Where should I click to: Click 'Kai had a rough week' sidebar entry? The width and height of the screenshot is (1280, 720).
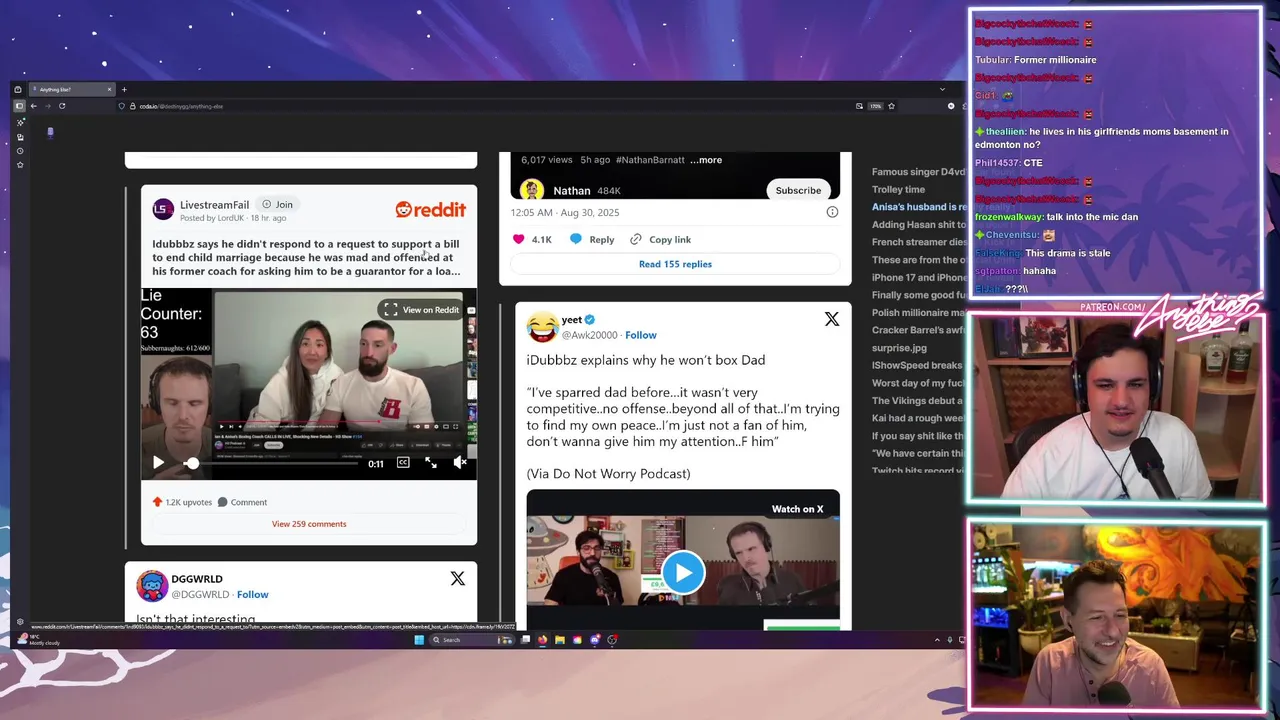point(919,418)
